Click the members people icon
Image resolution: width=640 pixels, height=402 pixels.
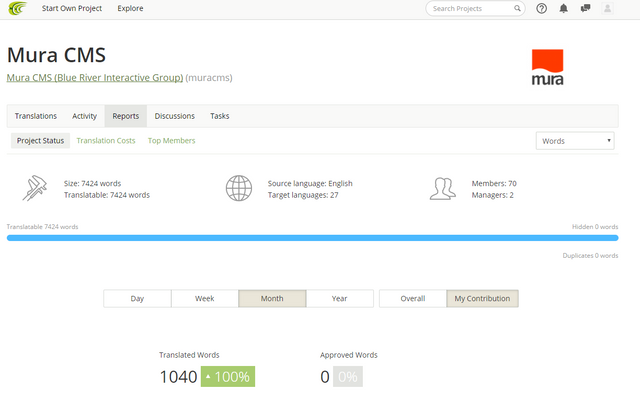(443, 189)
